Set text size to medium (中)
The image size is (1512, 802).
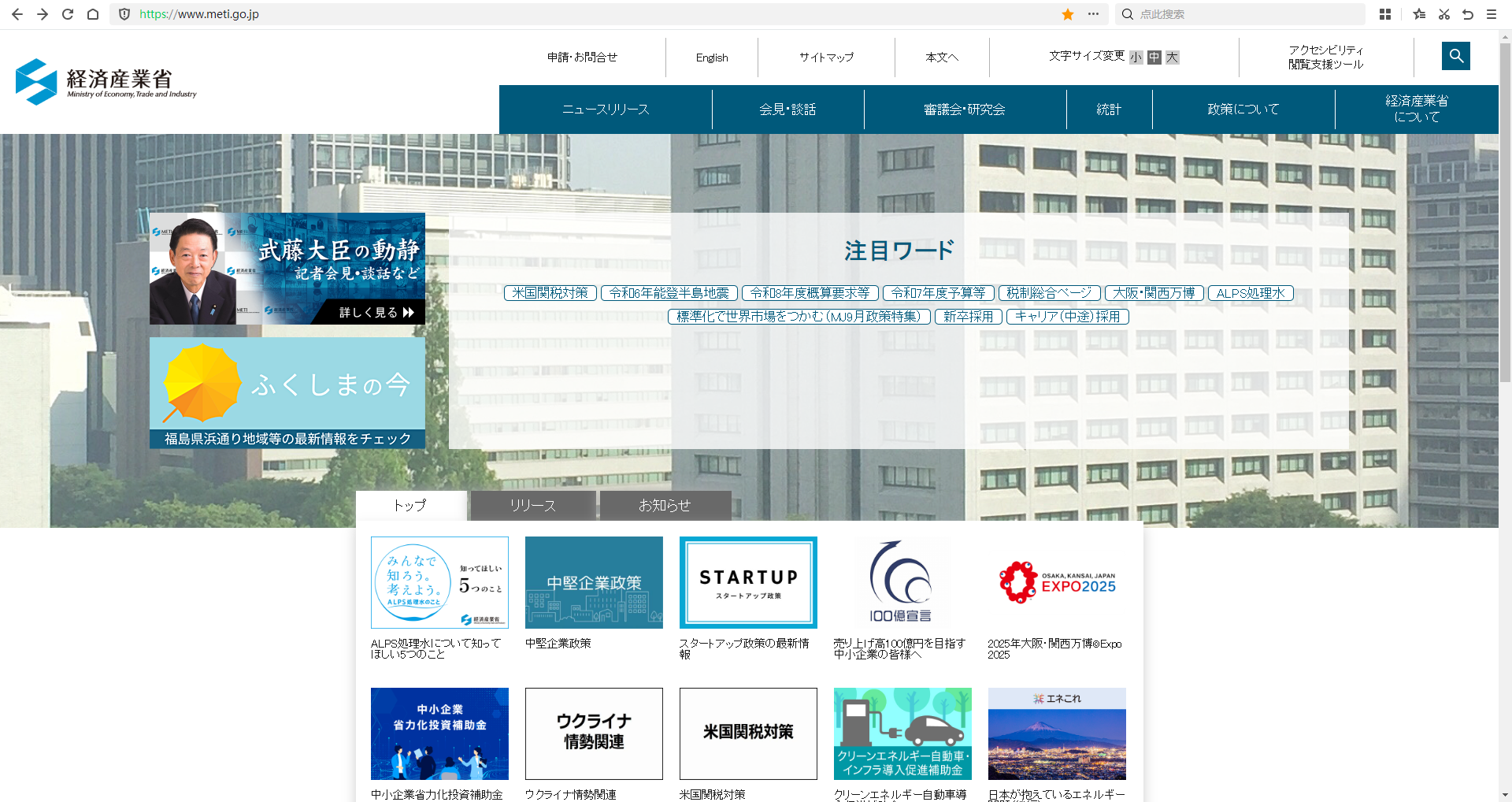[x=1154, y=58]
